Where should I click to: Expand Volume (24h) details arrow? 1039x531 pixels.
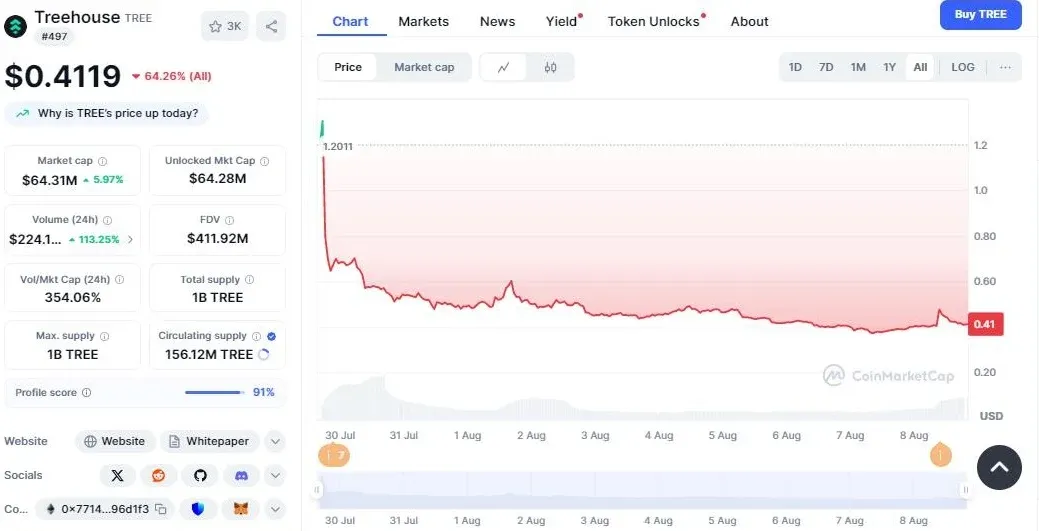130,239
